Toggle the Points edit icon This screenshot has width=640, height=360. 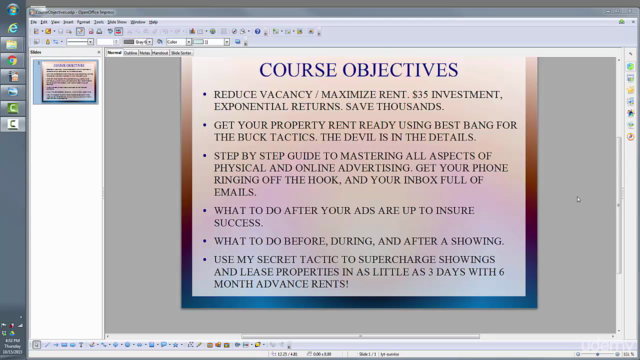(x=191, y=345)
